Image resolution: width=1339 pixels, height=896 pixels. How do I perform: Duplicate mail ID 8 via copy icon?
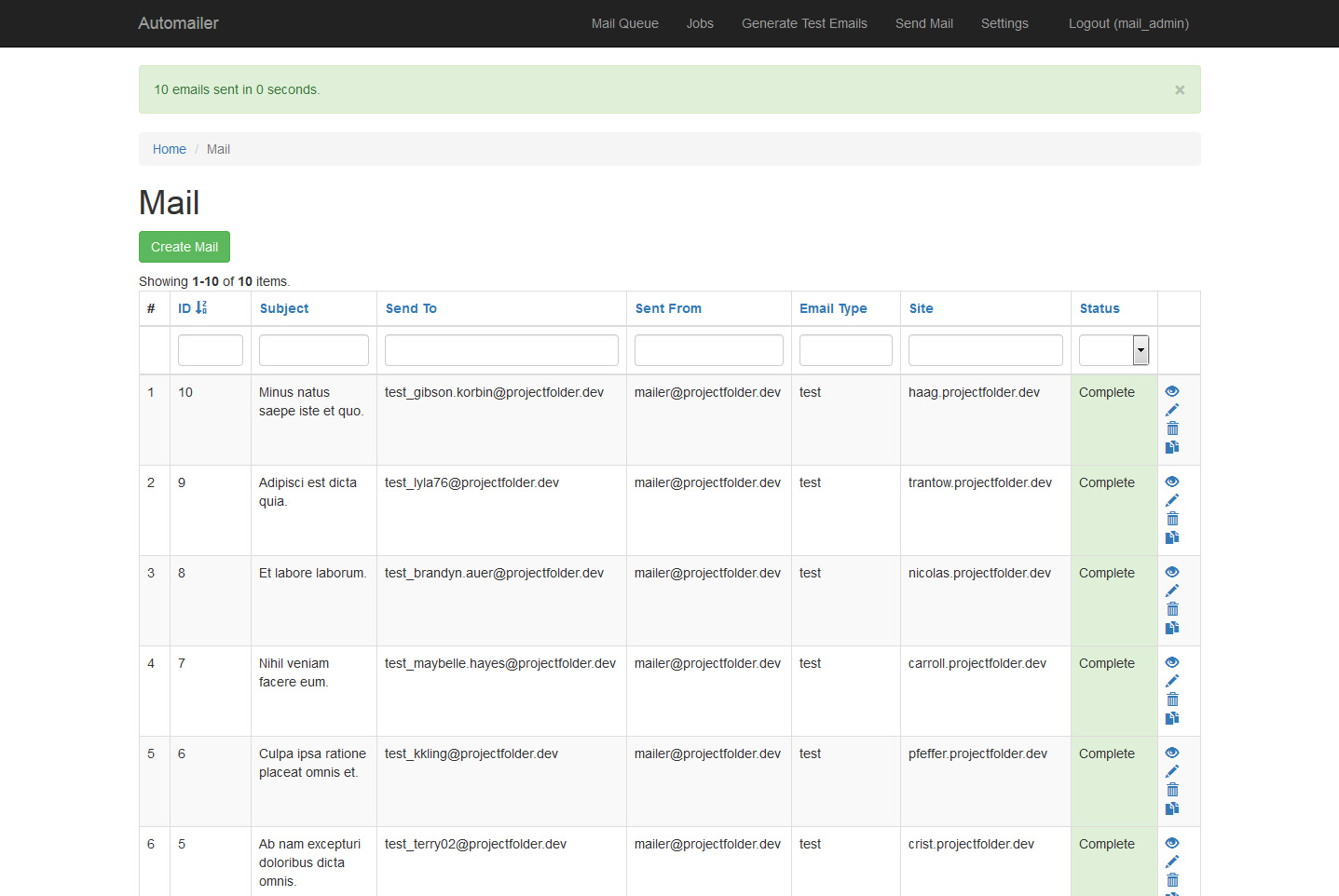tap(1172, 628)
